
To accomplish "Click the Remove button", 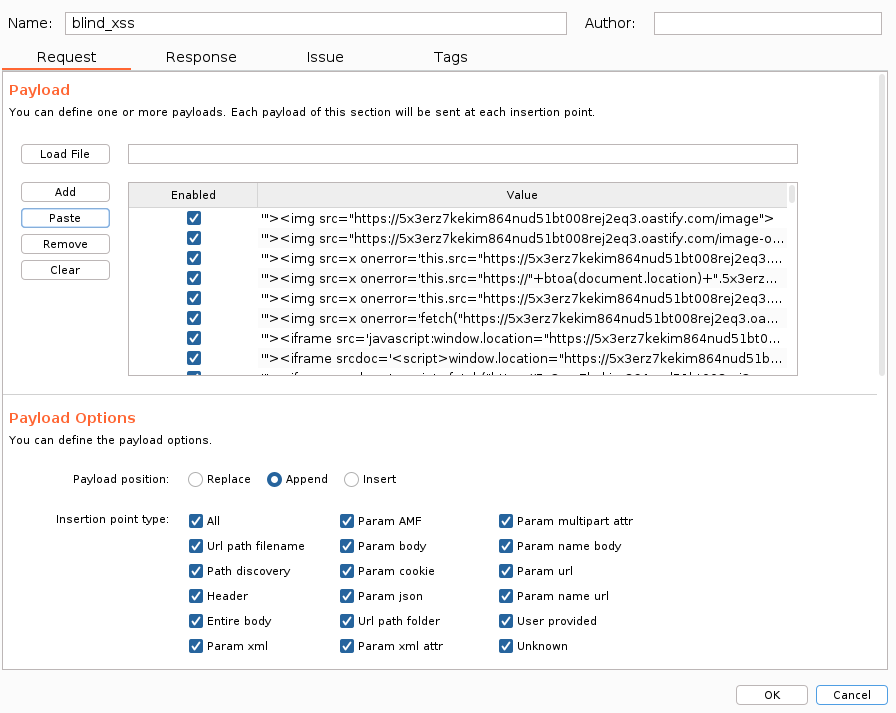I will coord(65,244).
